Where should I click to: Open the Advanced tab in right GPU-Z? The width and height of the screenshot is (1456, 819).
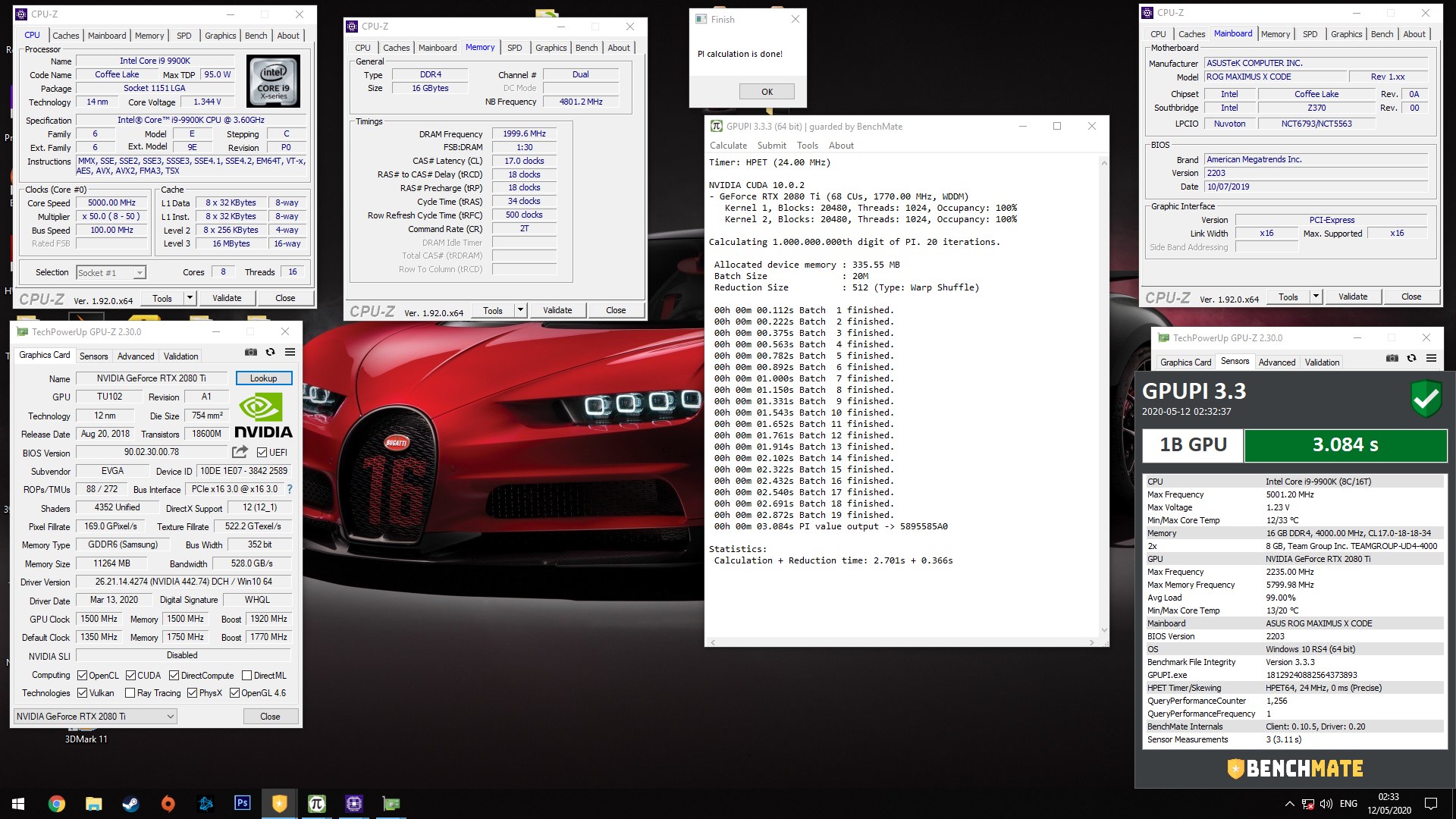(x=1277, y=362)
